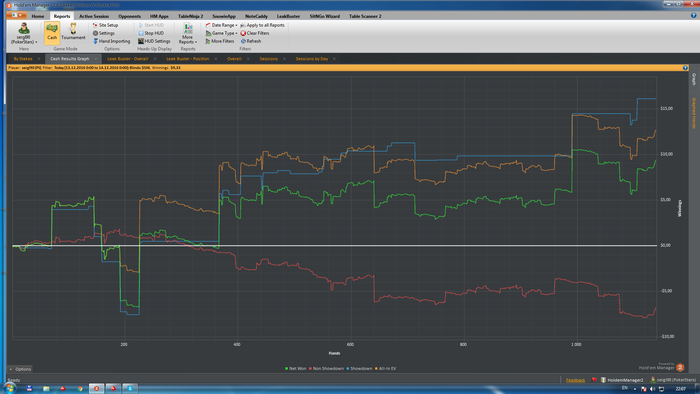The width and height of the screenshot is (700, 394).
Task: Toggle All-In EV line in legend
Action: click(x=386, y=369)
